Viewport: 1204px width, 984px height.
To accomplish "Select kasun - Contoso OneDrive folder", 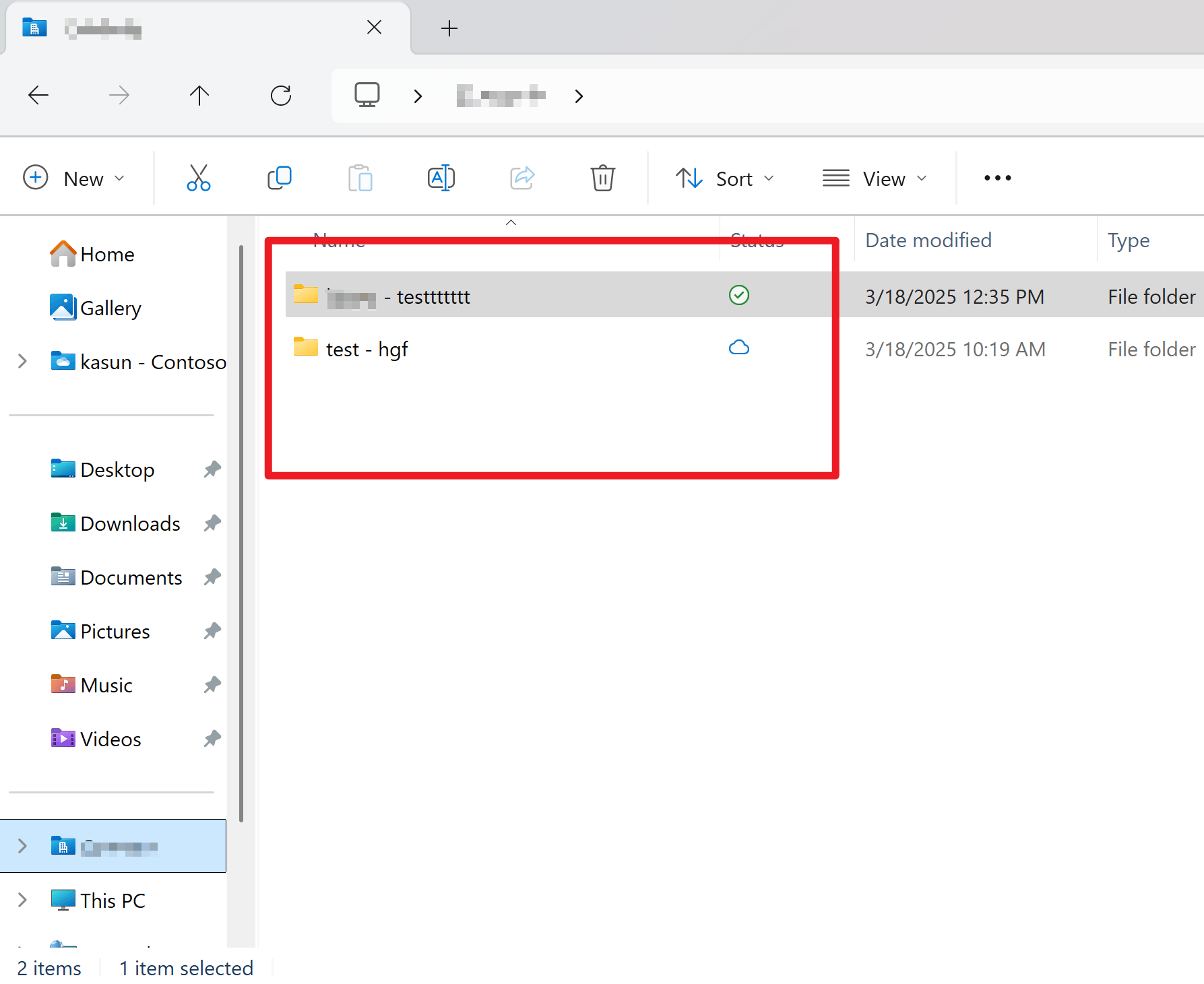I will click(138, 362).
